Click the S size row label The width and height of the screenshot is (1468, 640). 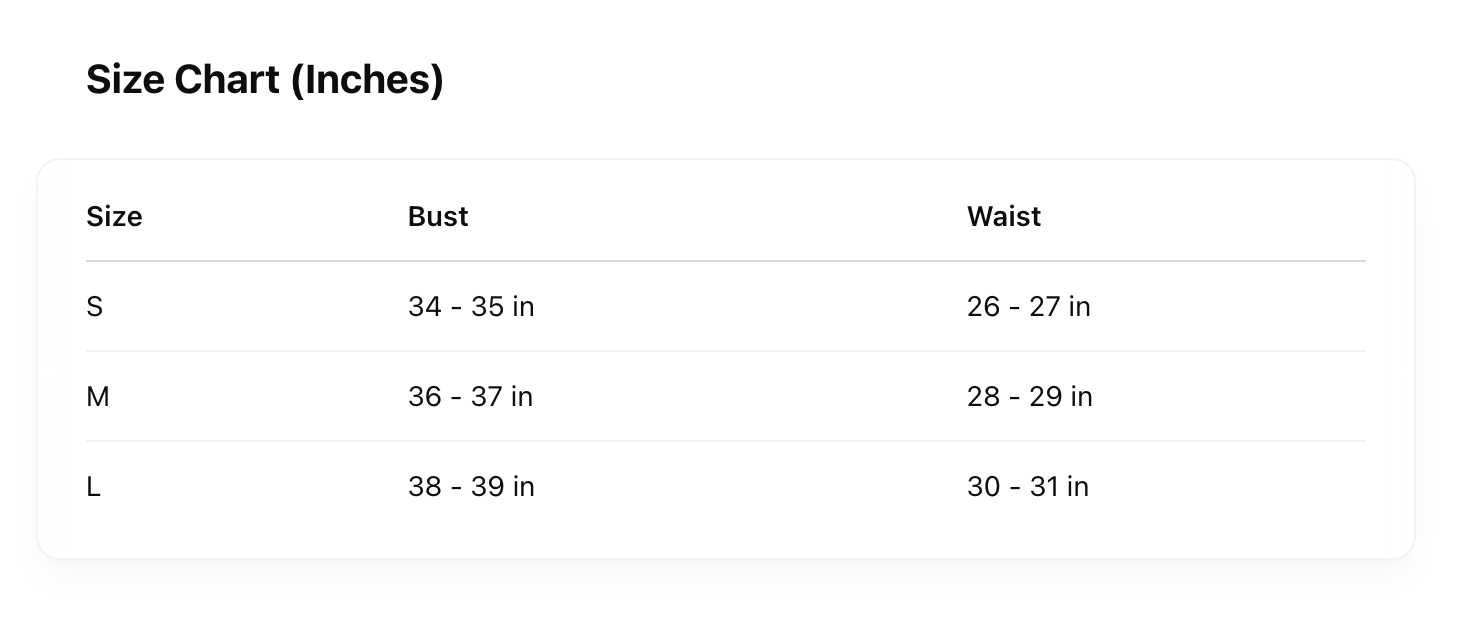pos(95,307)
